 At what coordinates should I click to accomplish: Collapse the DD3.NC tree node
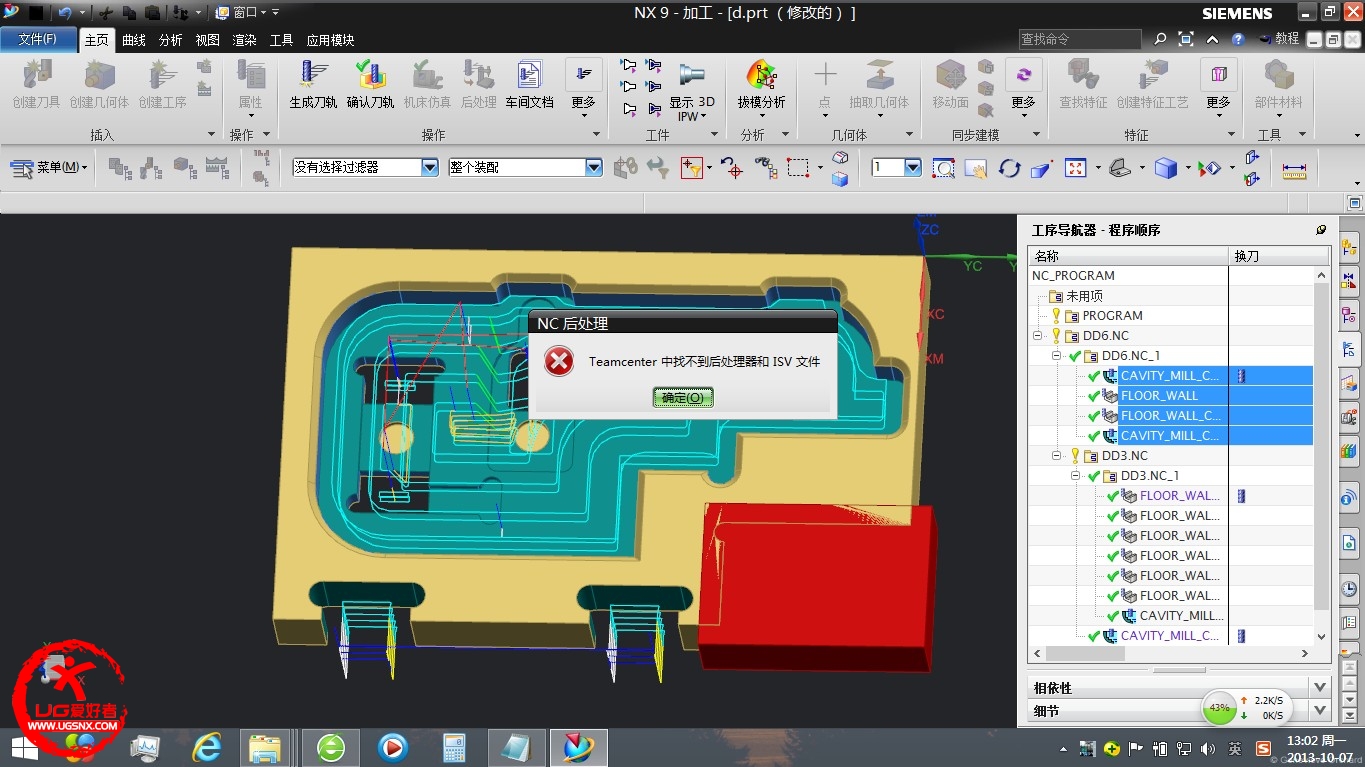[1057, 456]
